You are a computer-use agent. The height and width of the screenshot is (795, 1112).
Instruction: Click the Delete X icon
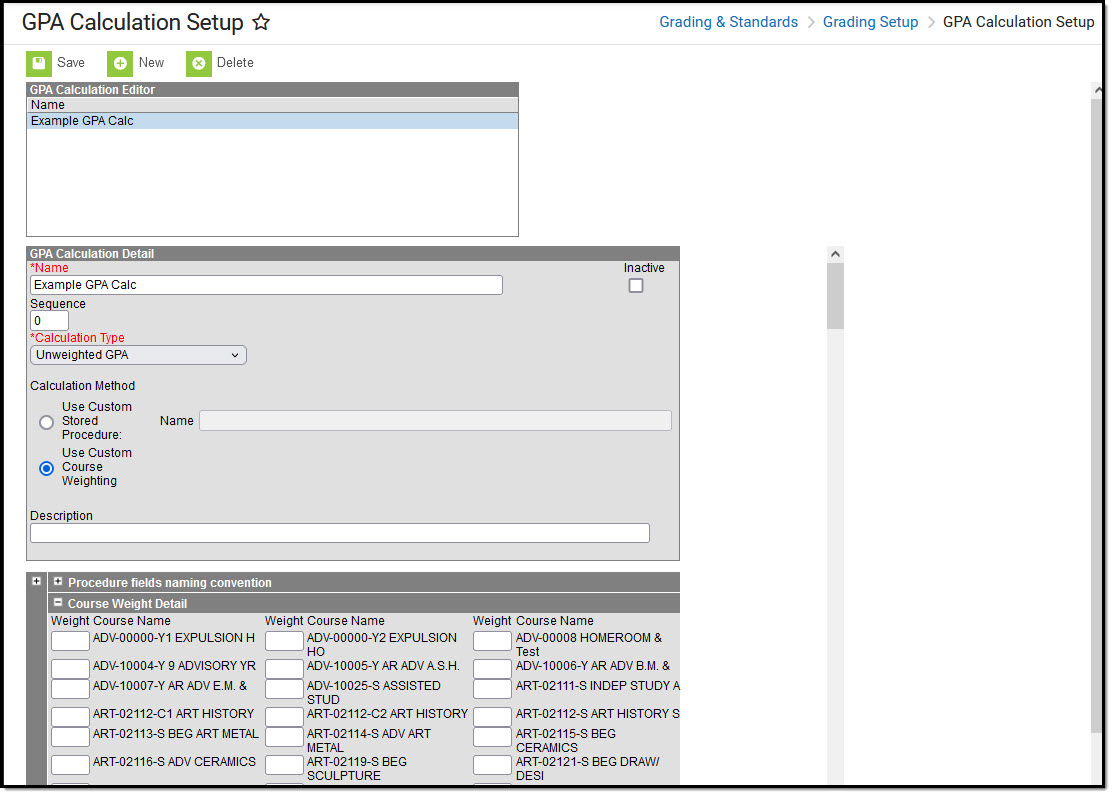coord(199,63)
